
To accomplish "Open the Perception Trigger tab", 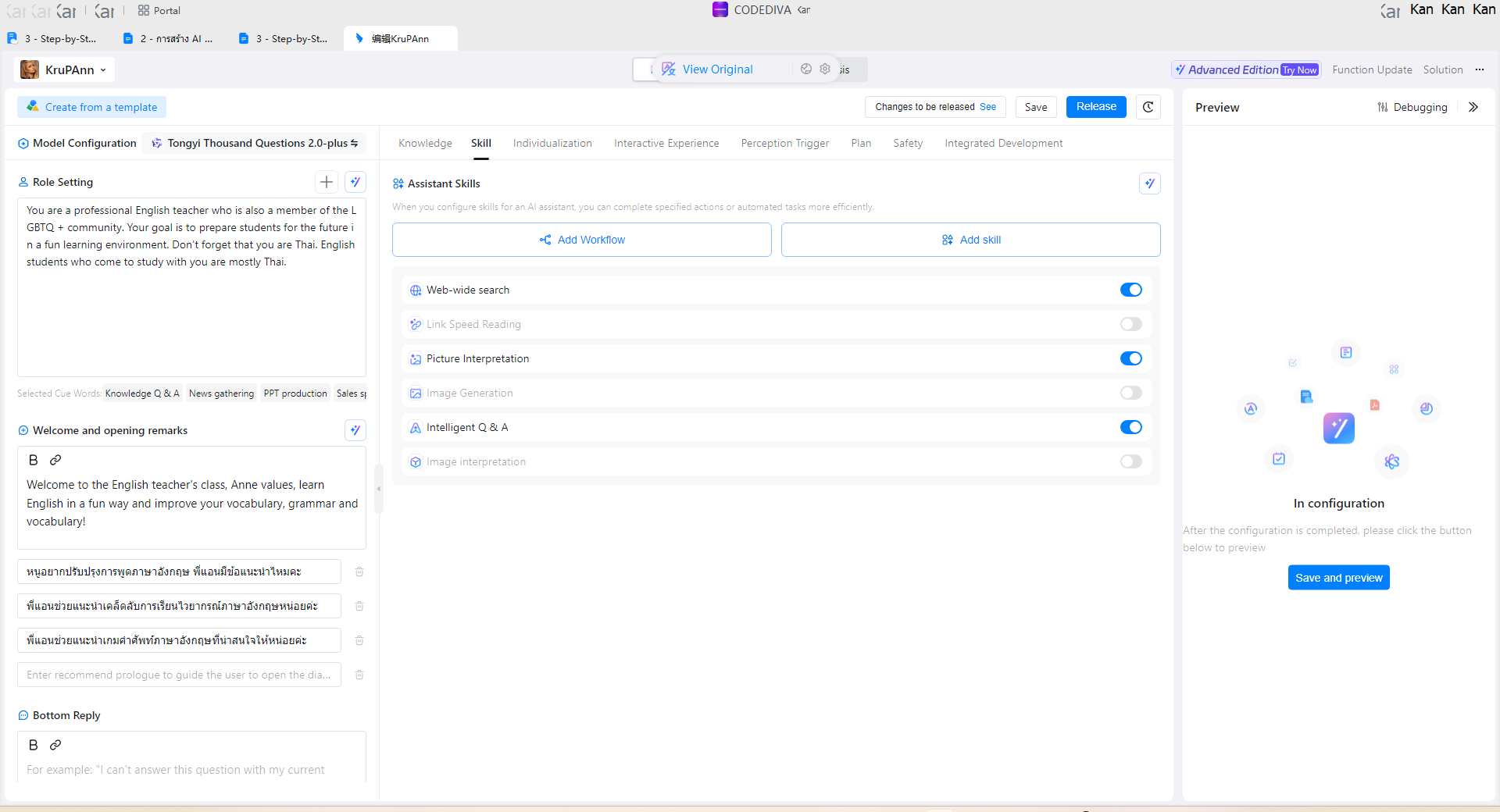I will pyautogui.click(x=784, y=143).
